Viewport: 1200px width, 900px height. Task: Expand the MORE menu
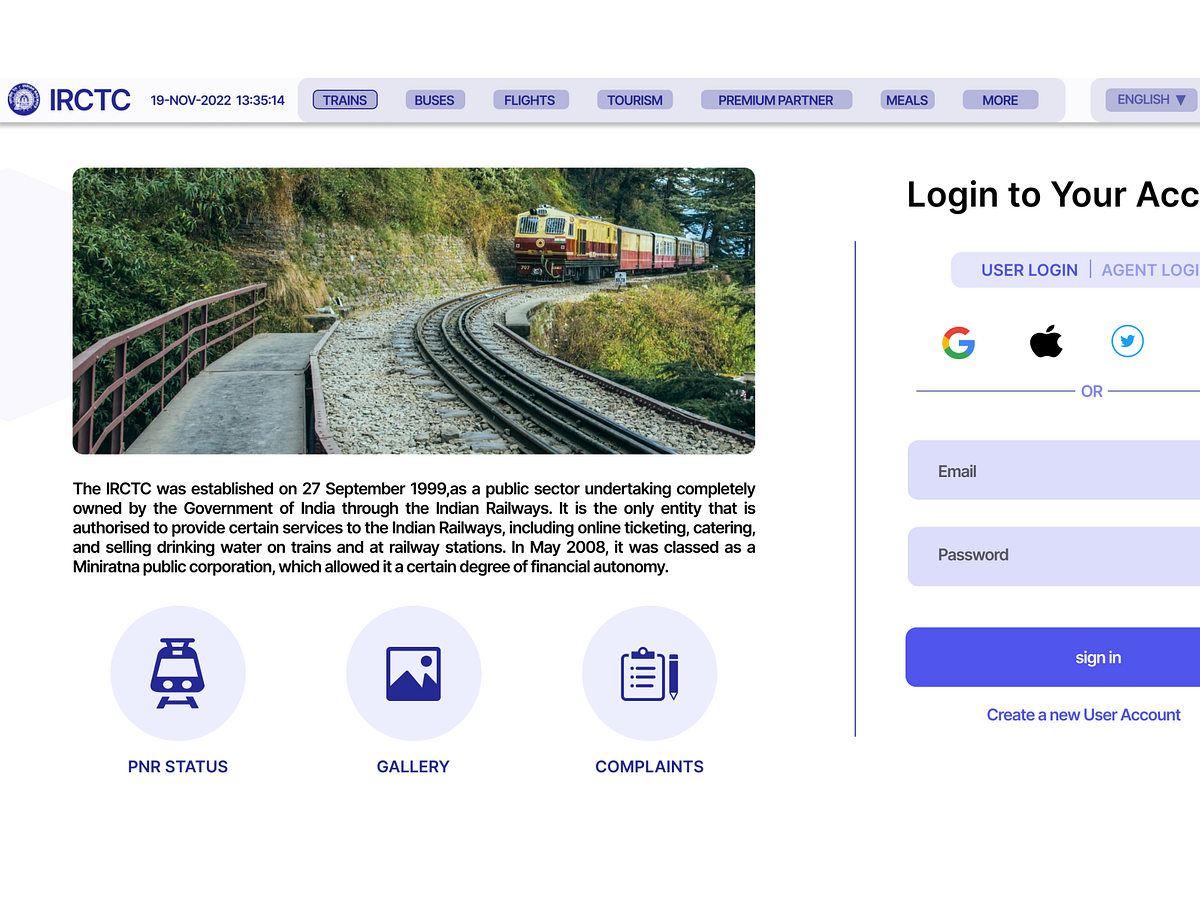click(1000, 100)
